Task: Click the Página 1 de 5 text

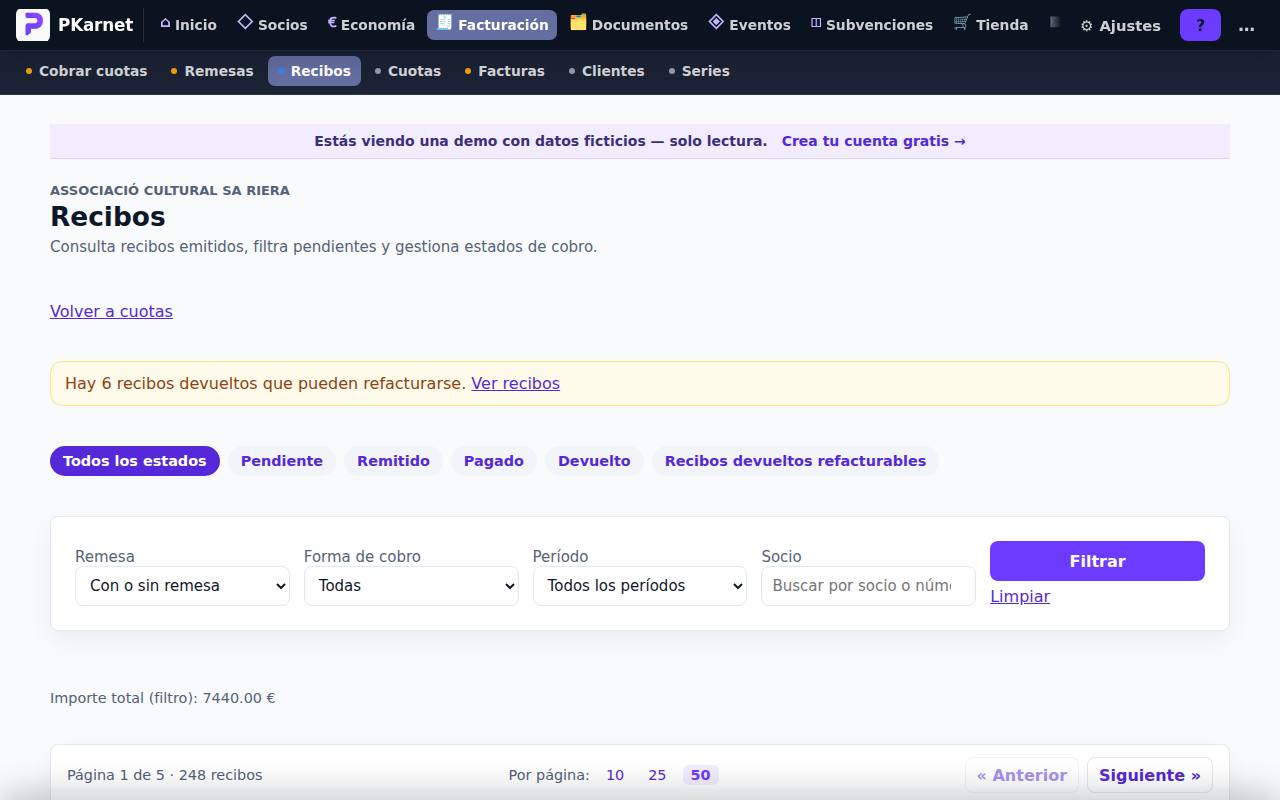Action: [165, 775]
